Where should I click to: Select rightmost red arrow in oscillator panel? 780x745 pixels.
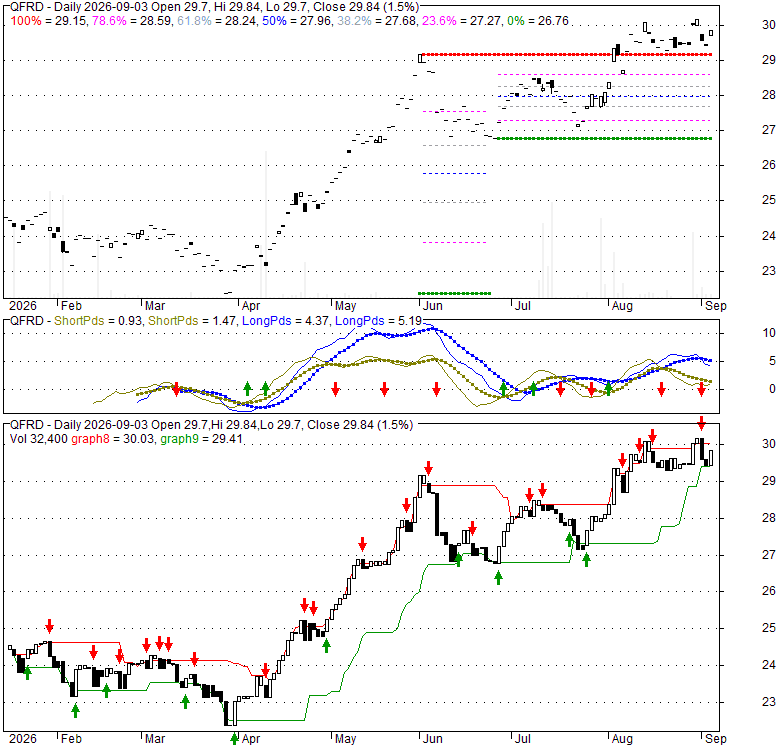pyautogui.click(x=701, y=389)
